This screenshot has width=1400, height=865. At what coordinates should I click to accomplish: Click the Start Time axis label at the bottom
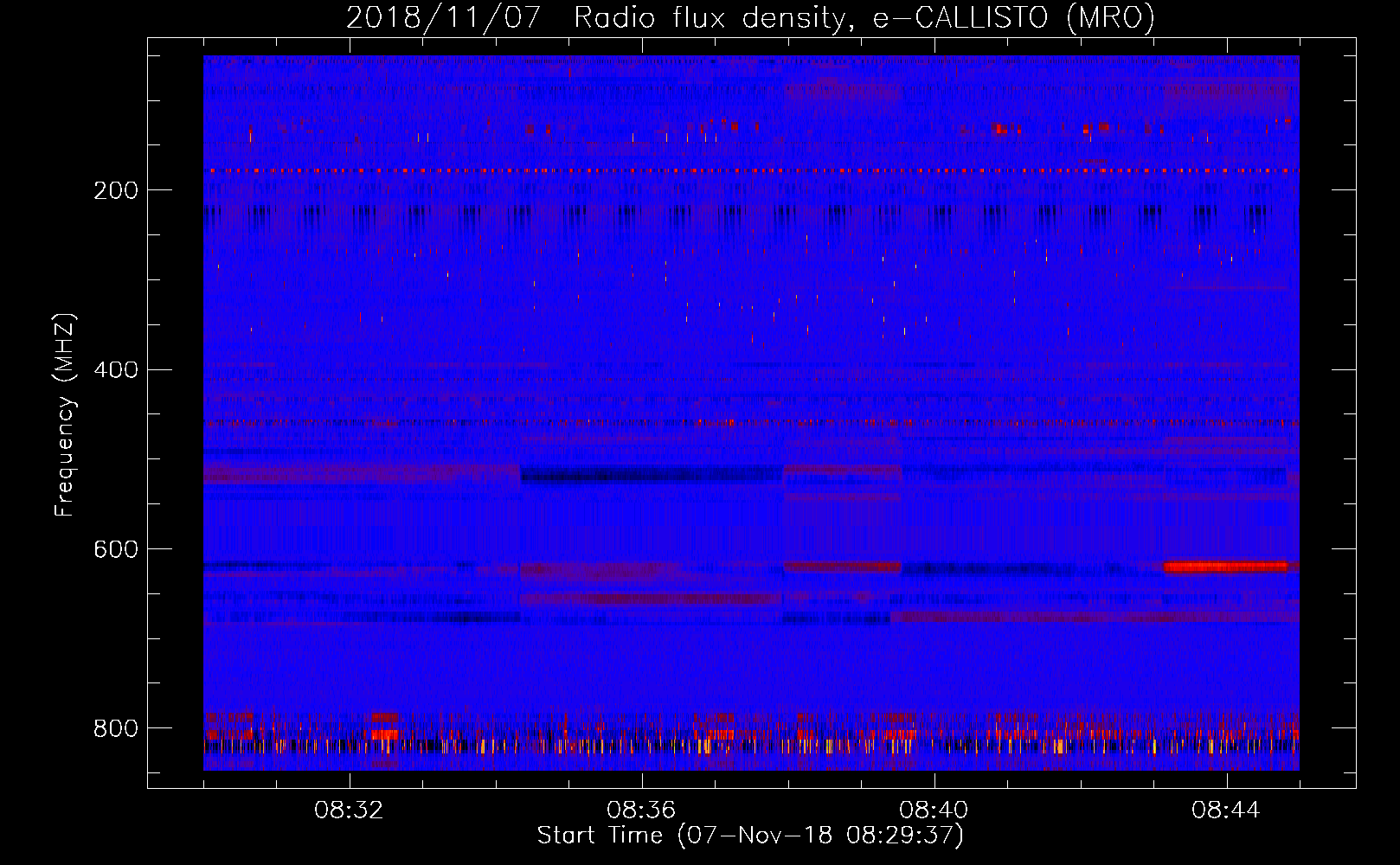point(750,836)
